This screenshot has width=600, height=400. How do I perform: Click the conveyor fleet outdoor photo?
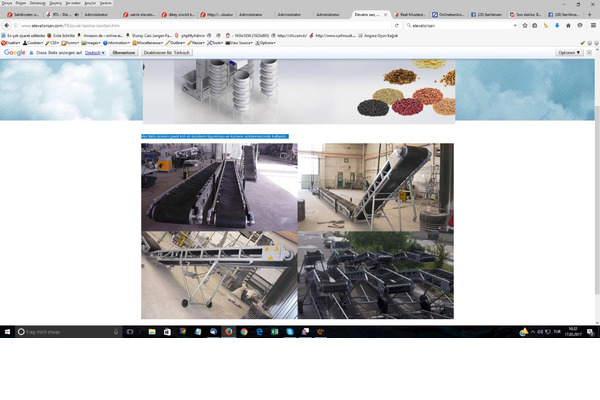click(376, 275)
